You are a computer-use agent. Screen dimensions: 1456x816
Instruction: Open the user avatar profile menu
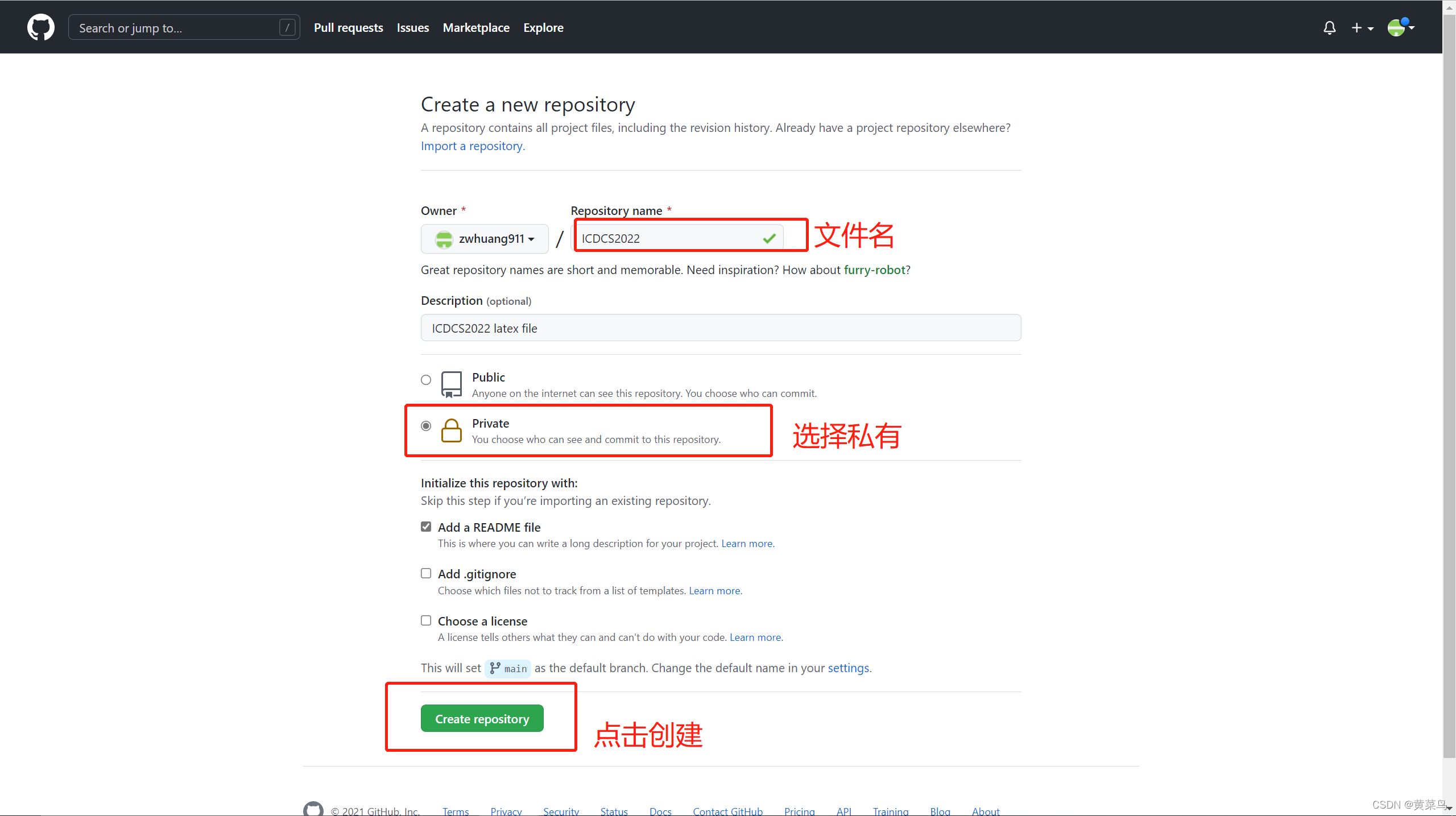click(1400, 27)
